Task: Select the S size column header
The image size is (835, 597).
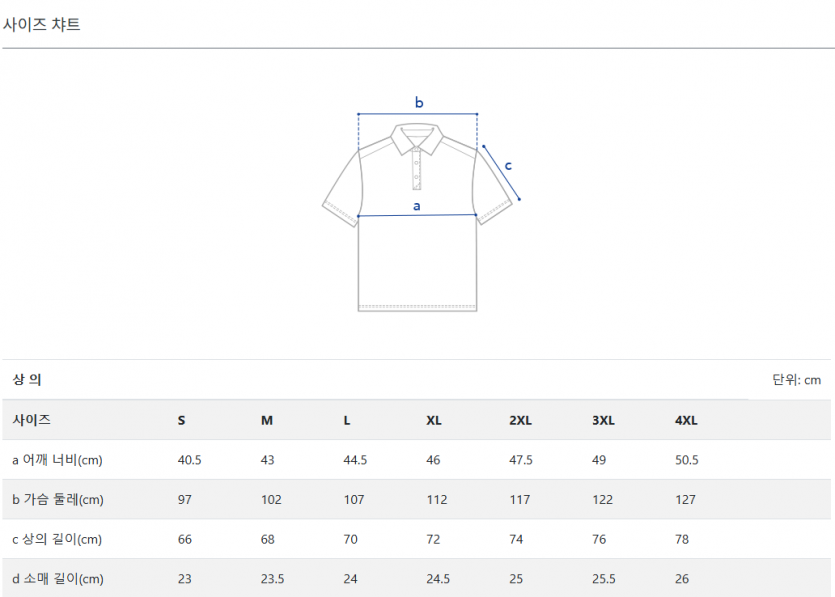Action: coord(181,420)
